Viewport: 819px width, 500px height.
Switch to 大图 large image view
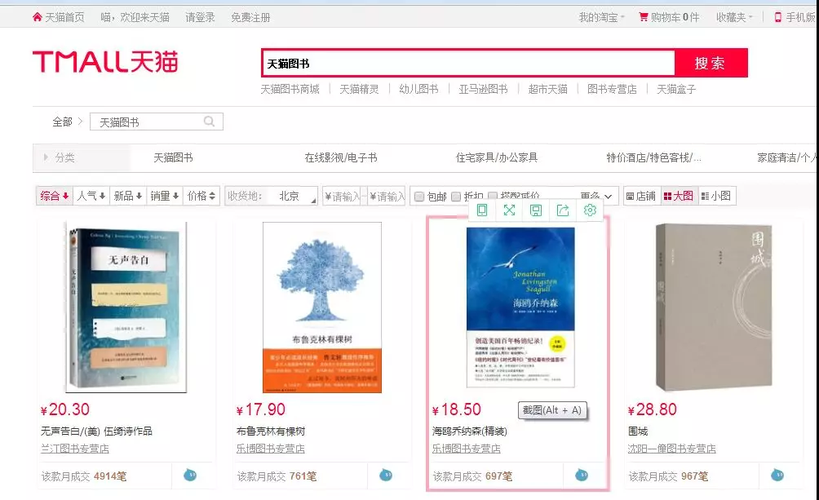click(678, 196)
